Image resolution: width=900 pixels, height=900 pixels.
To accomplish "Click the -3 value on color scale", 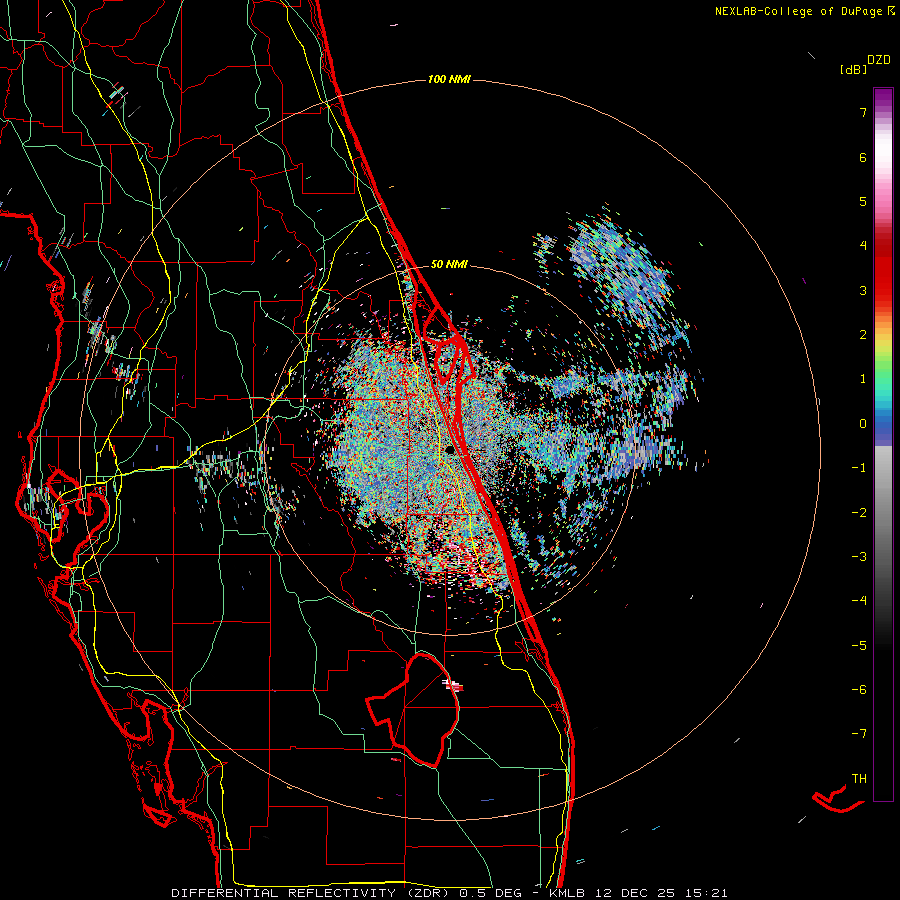I will [x=859, y=557].
